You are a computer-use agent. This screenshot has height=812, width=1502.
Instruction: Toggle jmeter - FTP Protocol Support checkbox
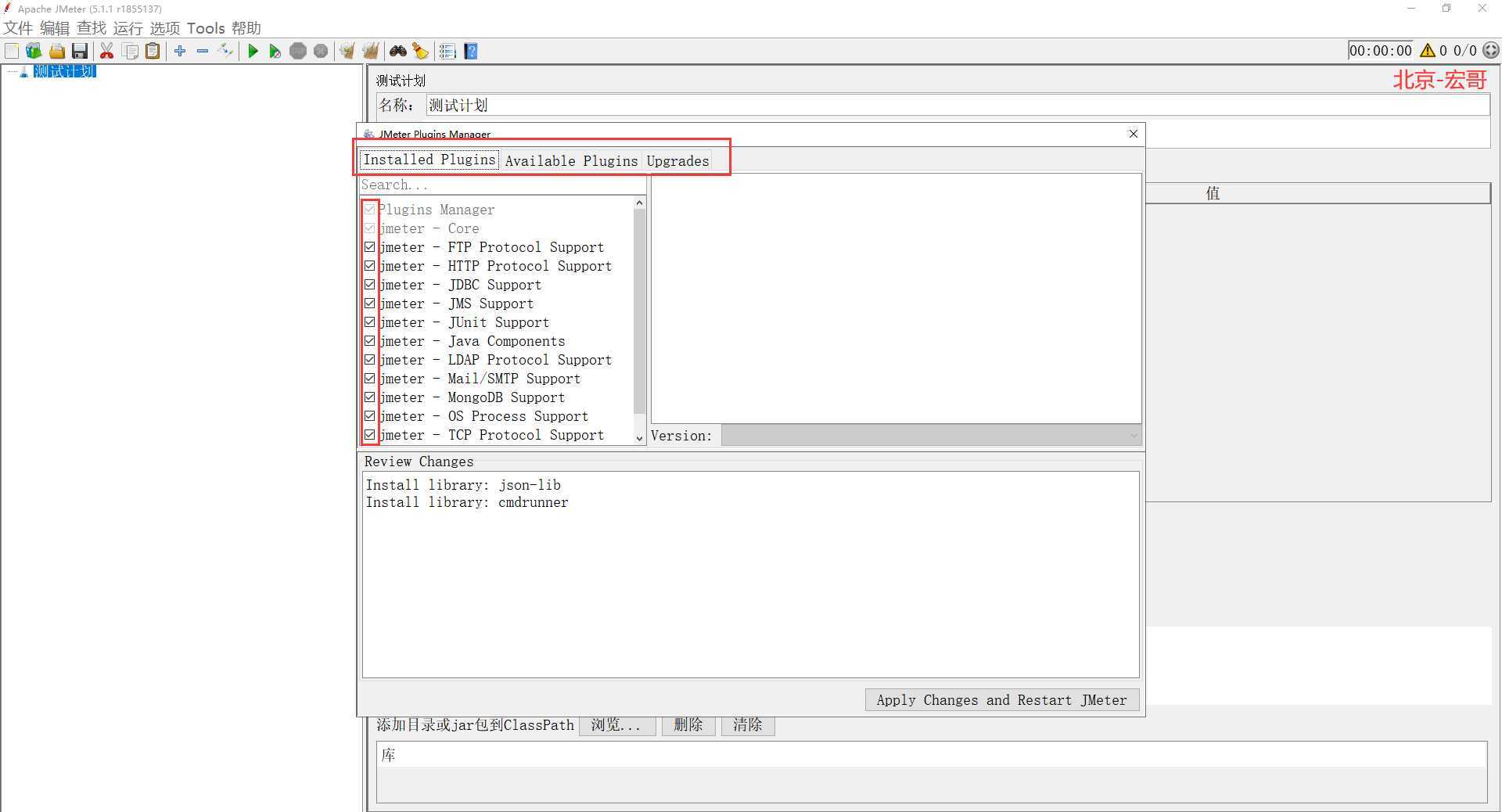click(x=369, y=247)
